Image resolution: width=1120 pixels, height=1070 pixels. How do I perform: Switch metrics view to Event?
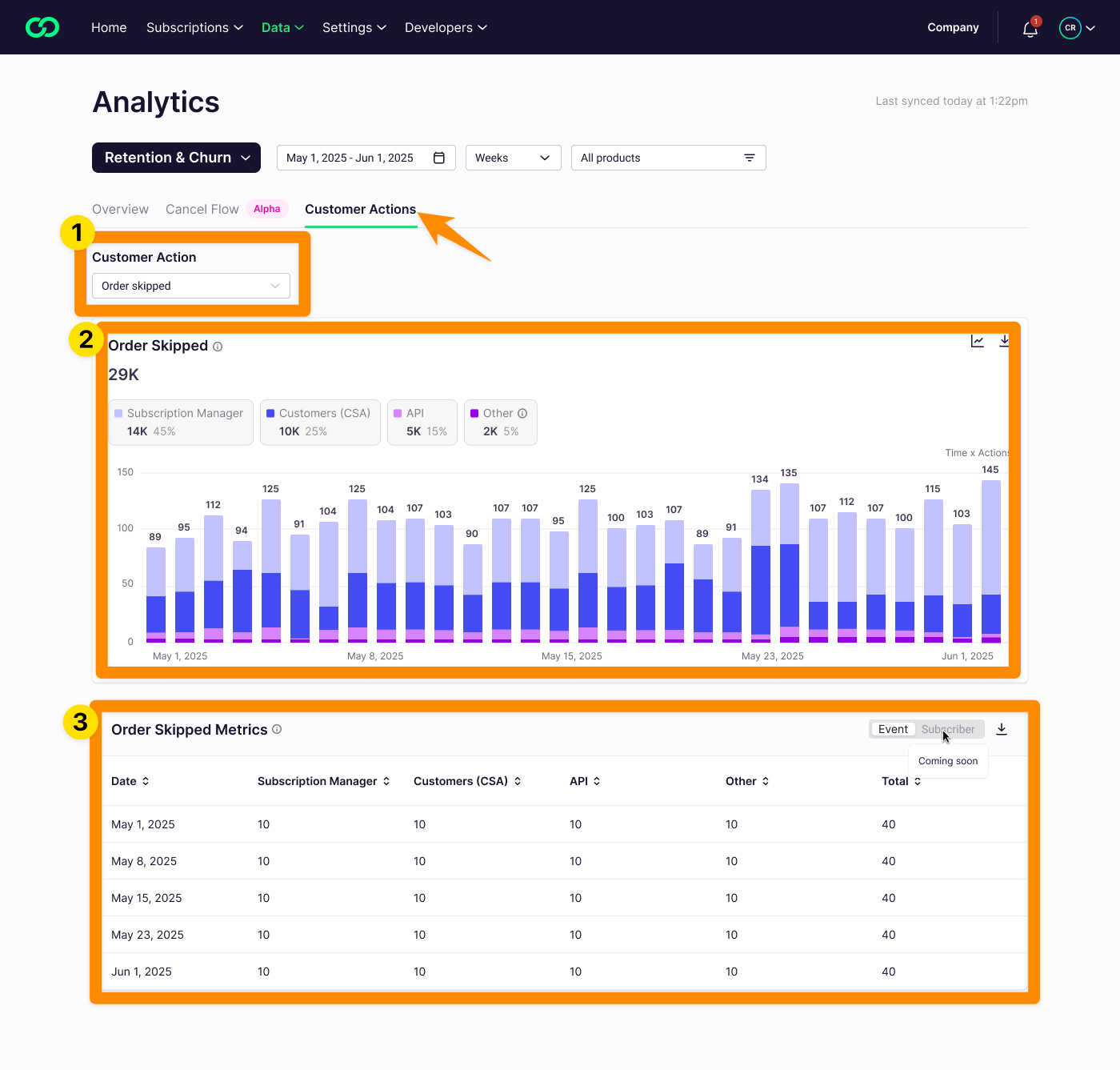tap(893, 729)
